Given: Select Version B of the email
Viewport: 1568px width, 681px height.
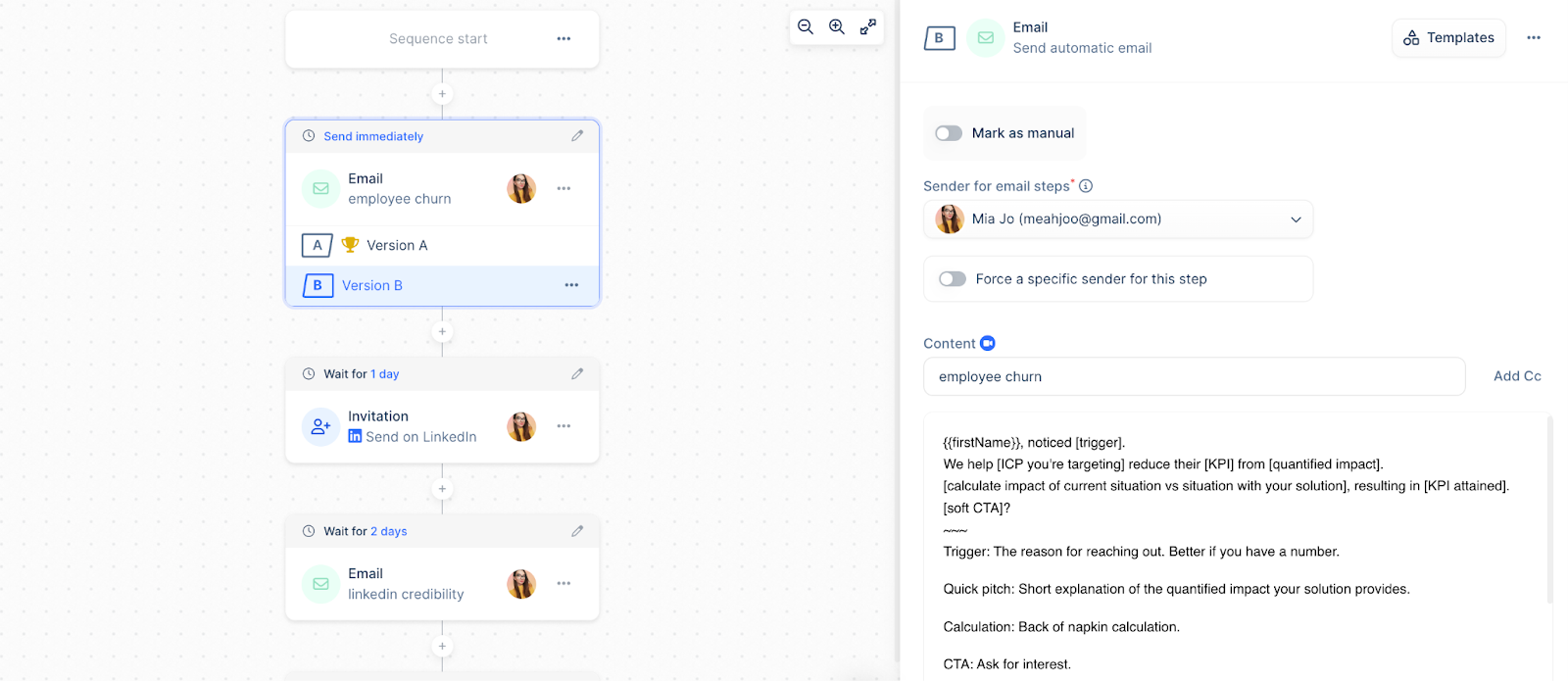Looking at the screenshot, I should (372, 285).
